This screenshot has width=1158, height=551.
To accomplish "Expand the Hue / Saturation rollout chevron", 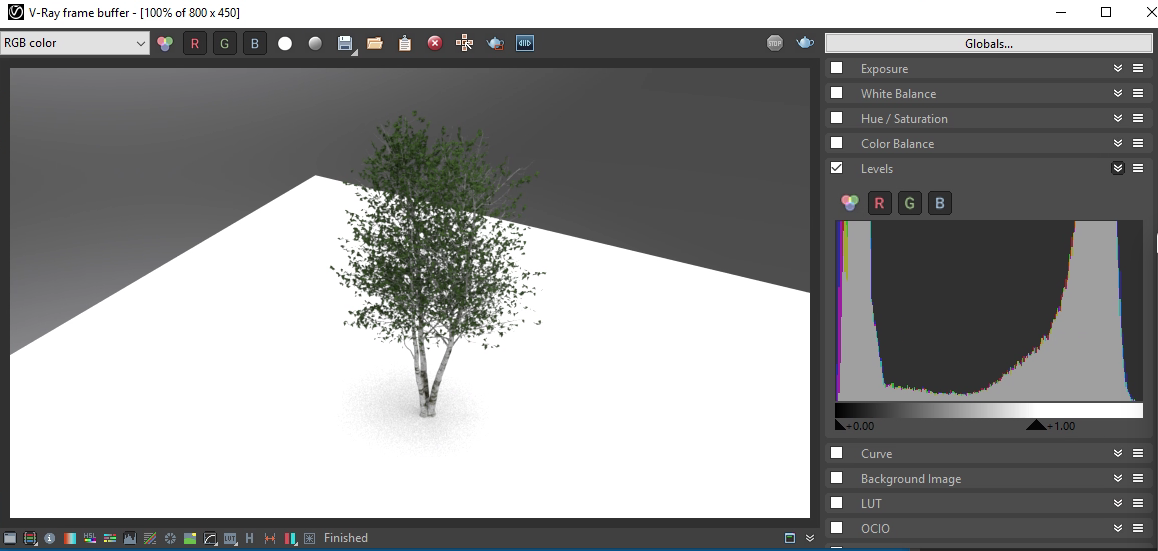I will coord(1118,118).
